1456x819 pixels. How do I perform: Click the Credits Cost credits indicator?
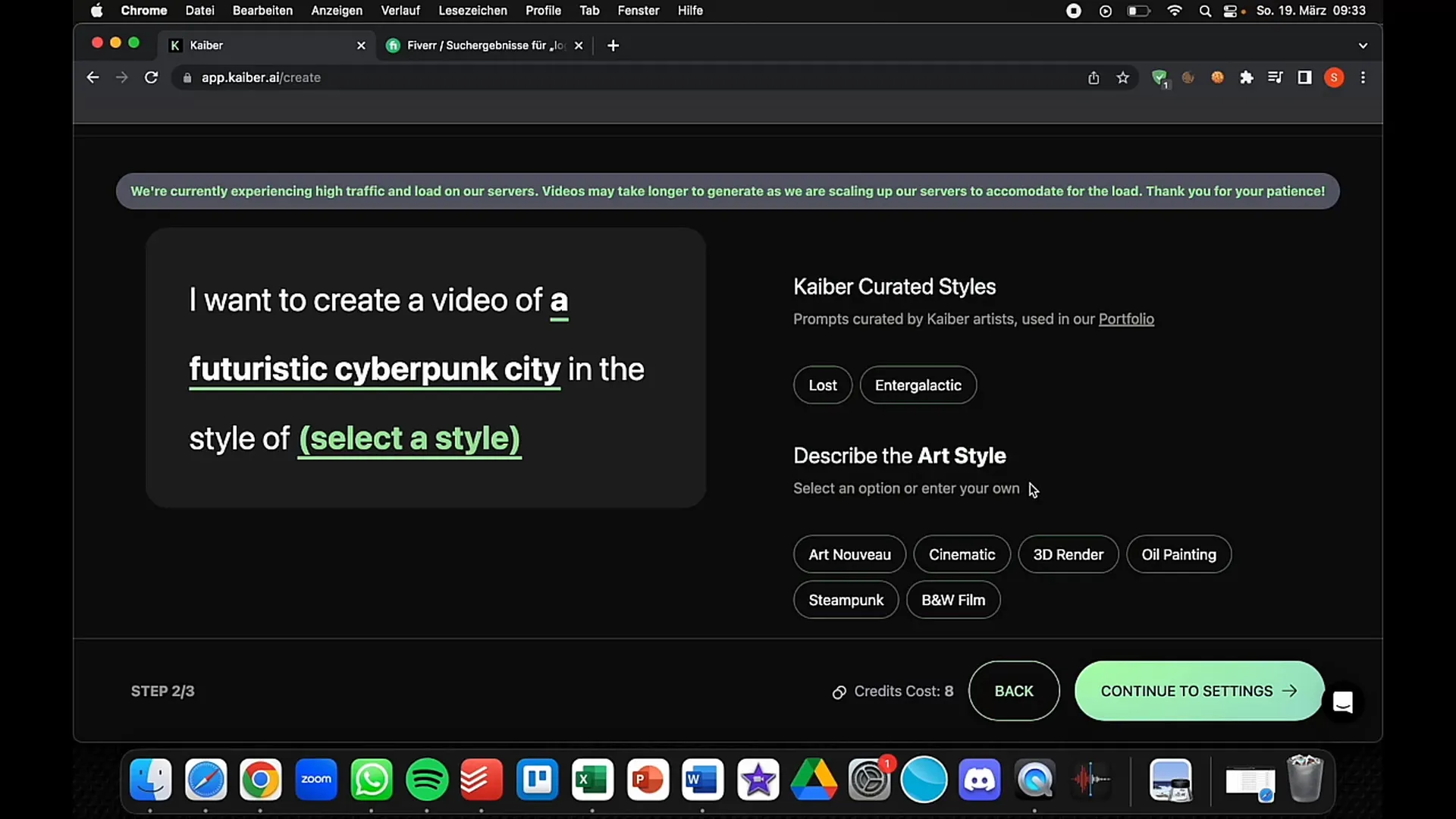893,691
